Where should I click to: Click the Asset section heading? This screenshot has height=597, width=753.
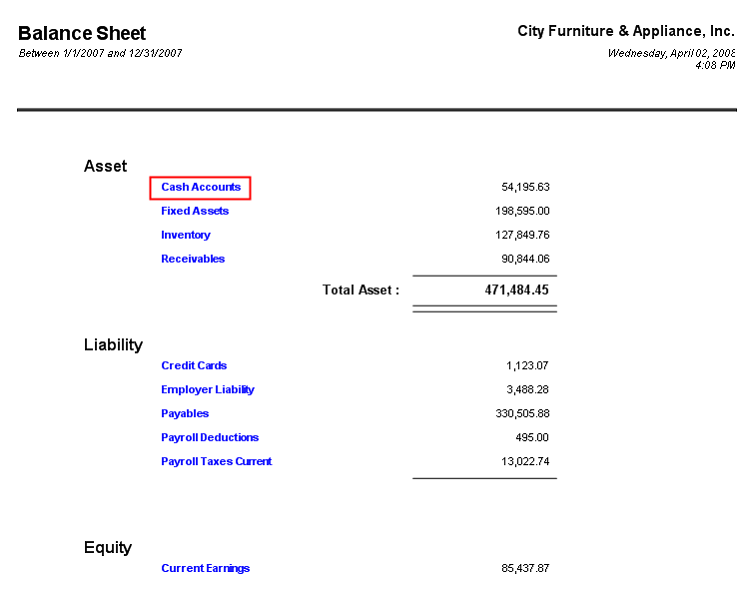click(x=106, y=166)
